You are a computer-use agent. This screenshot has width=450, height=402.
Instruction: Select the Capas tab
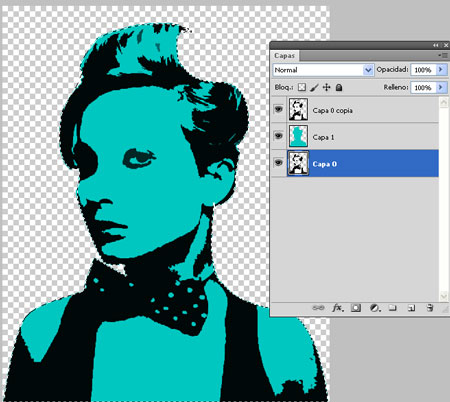tap(285, 56)
